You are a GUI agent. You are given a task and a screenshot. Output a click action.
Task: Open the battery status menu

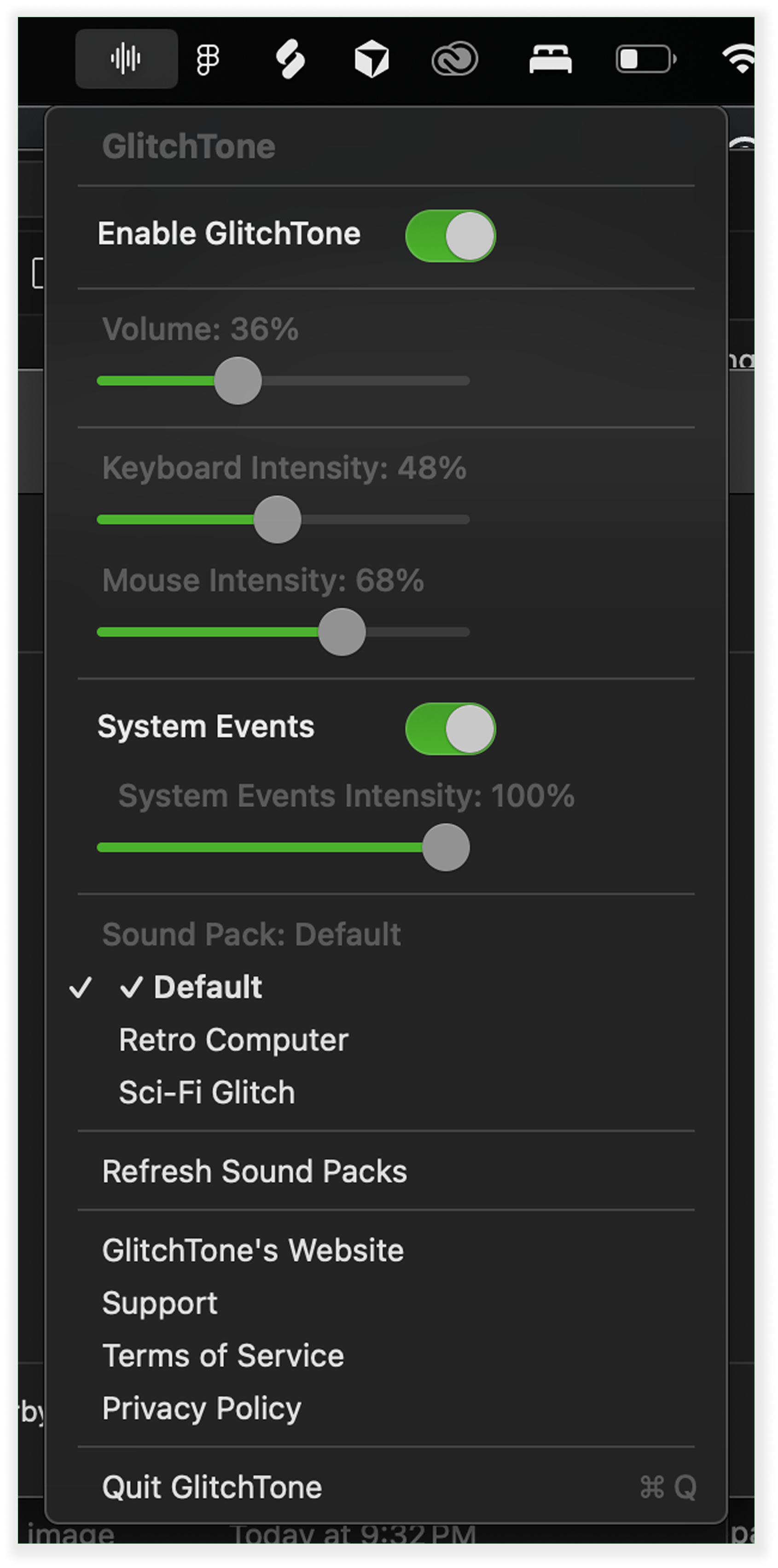click(x=645, y=58)
